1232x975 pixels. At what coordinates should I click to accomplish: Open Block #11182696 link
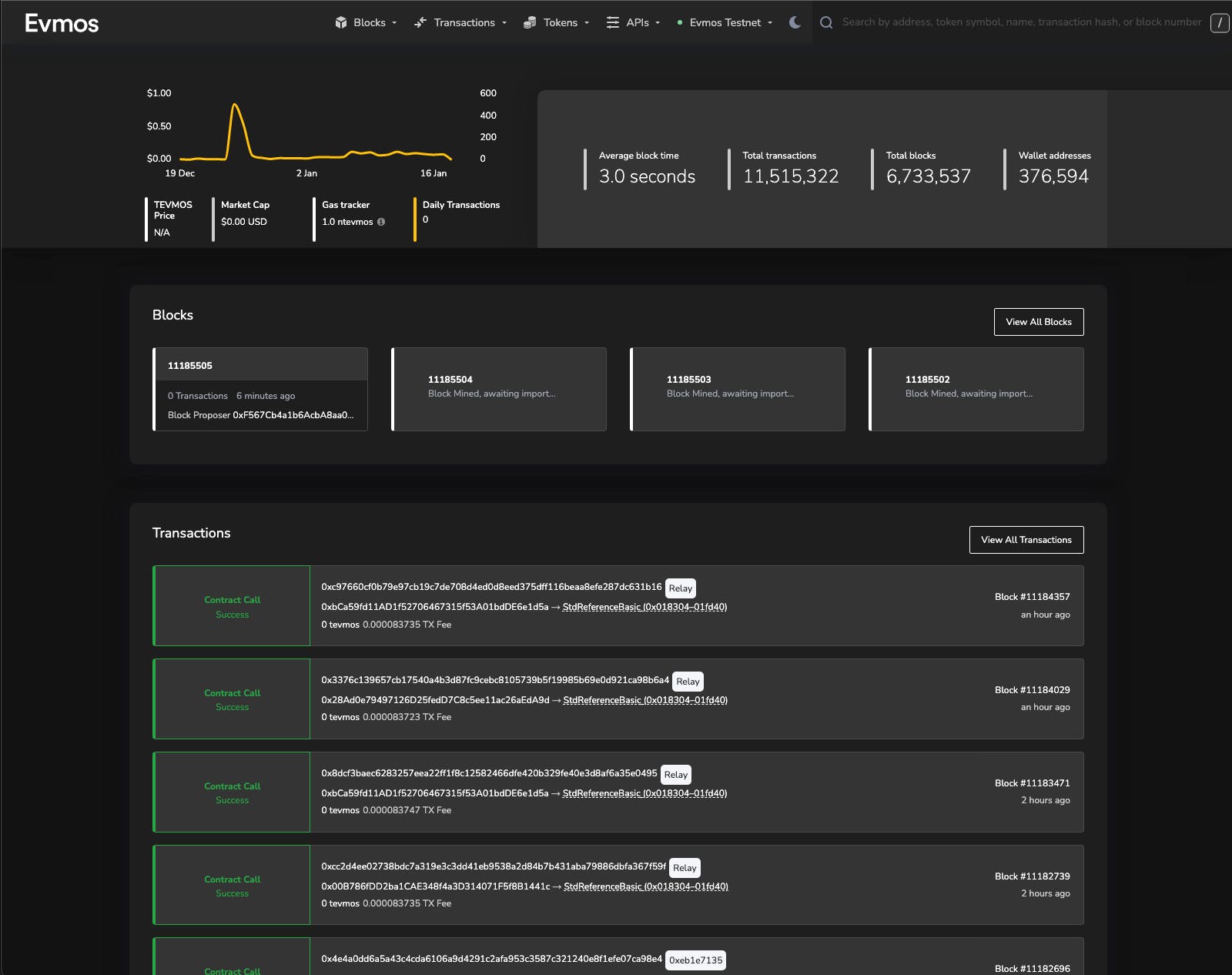coord(1032,969)
